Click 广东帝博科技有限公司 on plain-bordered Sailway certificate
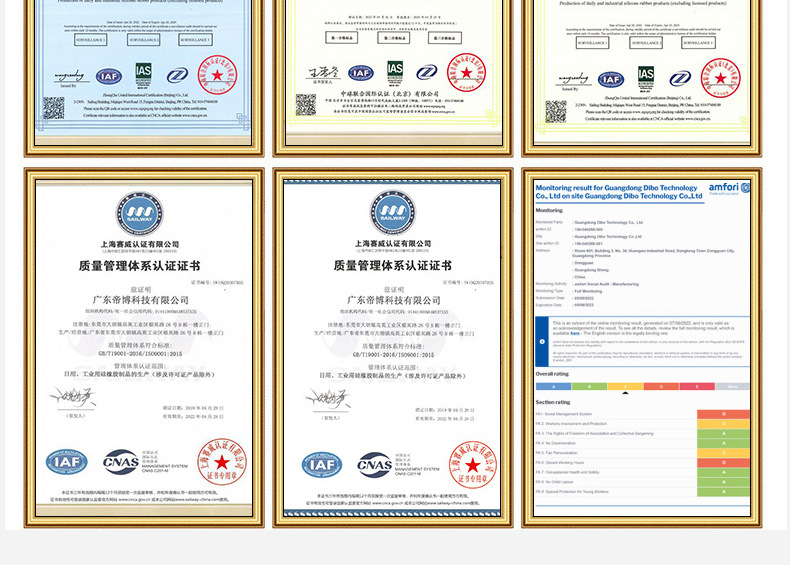This screenshot has width=790, height=565. (141, 300)
